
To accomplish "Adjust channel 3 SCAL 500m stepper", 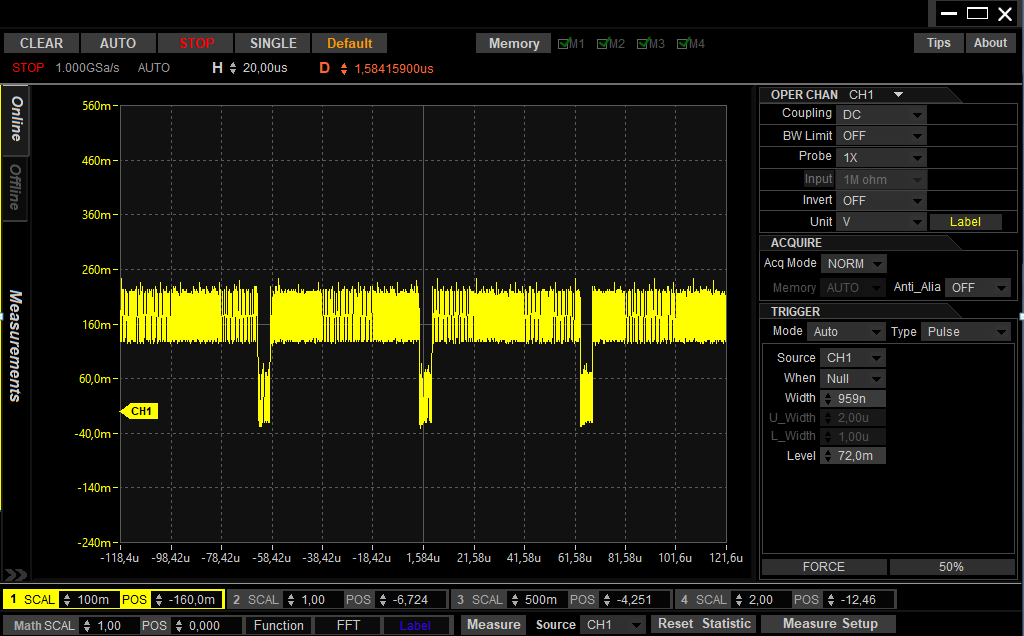I will click(515, 599).
